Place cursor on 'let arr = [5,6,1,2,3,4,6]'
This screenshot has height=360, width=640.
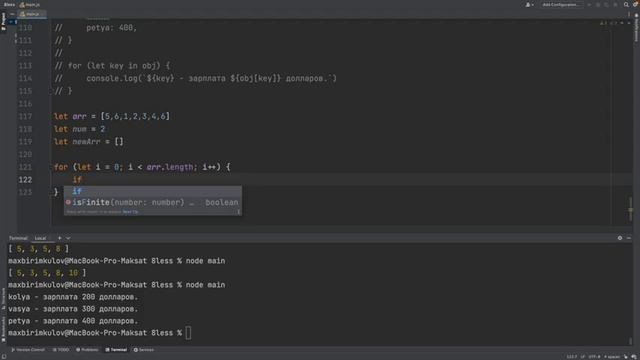click(112, 116)
